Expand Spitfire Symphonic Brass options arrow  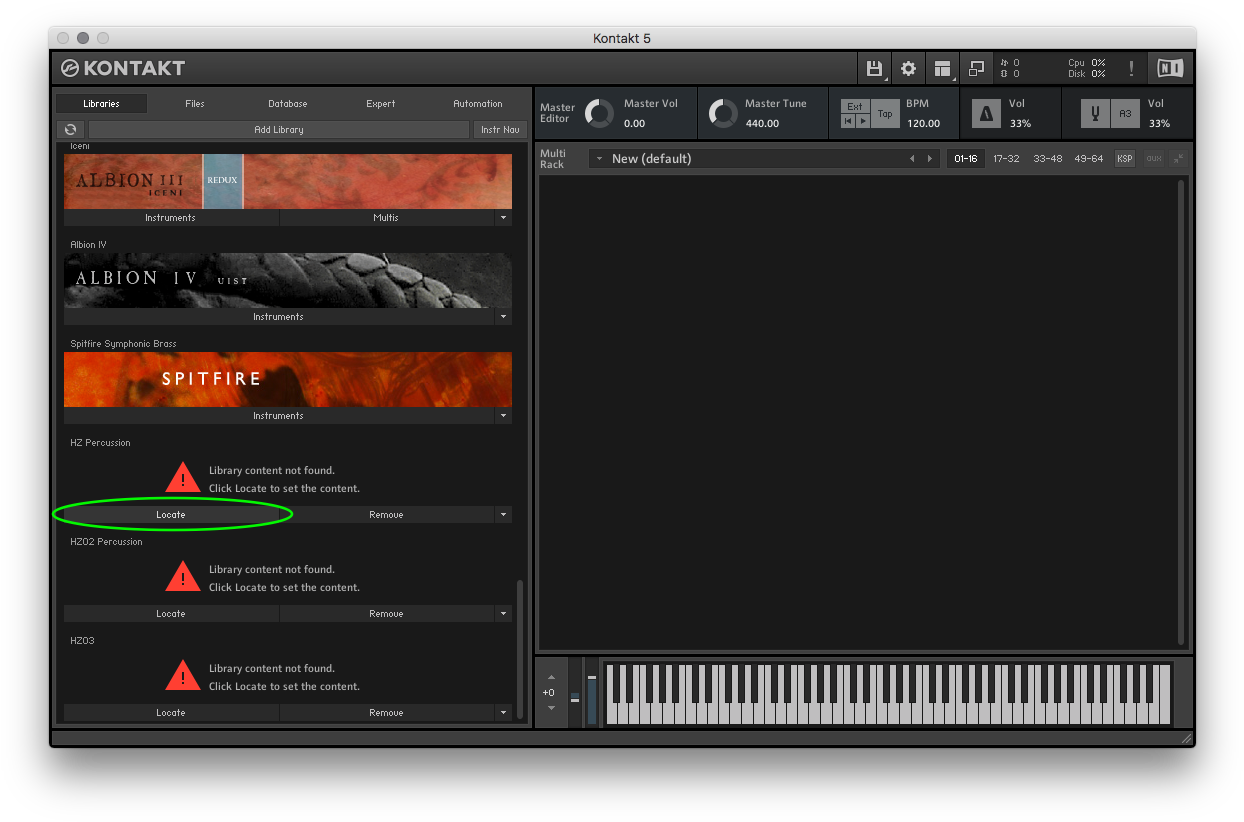[x=503, y=416]
